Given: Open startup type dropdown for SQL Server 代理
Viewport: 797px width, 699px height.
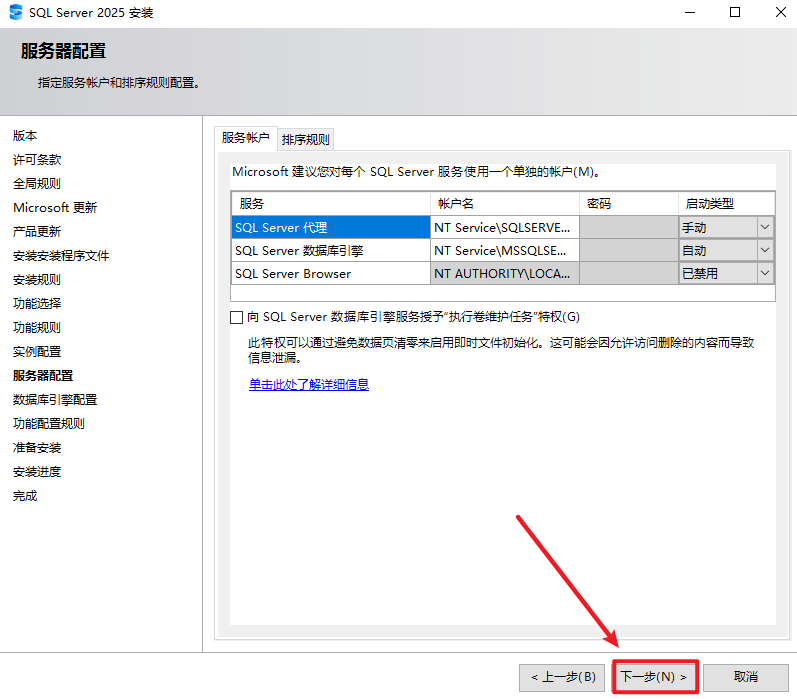Looking at the screenshot, I should 765,227.
